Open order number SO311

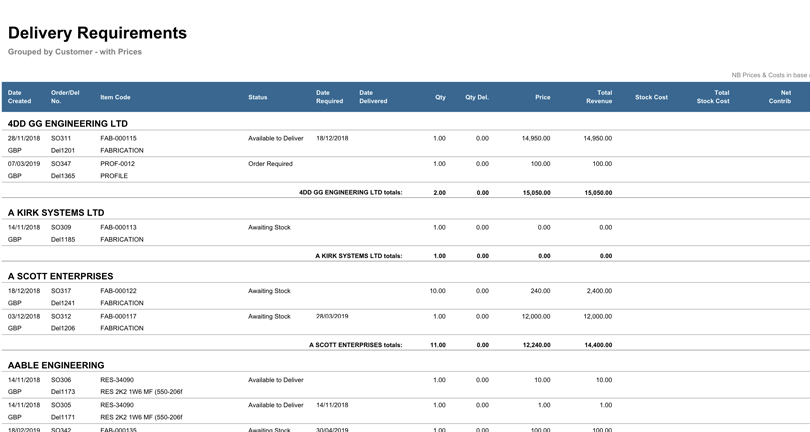[x=61, y=138]
